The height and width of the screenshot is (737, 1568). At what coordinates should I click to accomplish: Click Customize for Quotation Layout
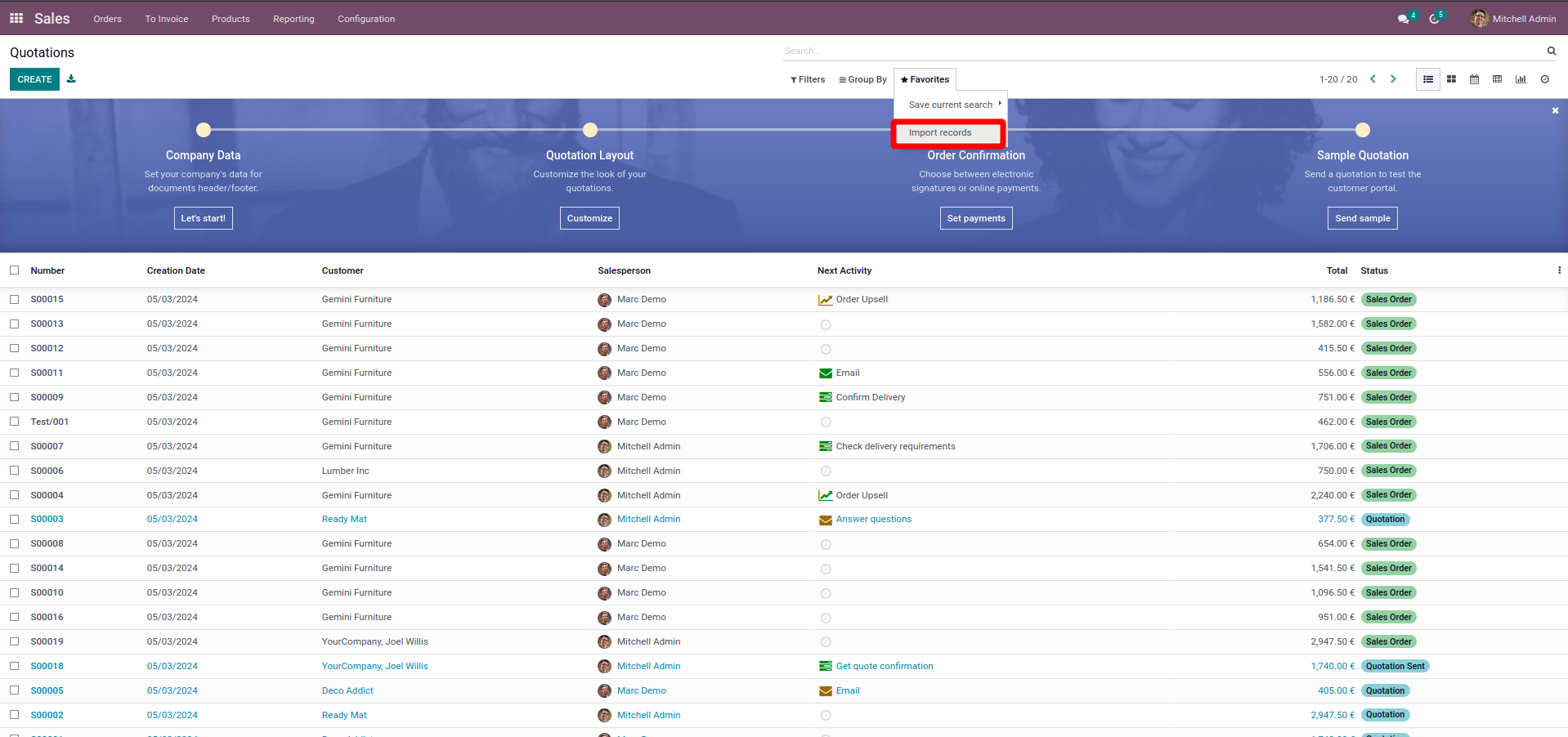coord(589,218)
